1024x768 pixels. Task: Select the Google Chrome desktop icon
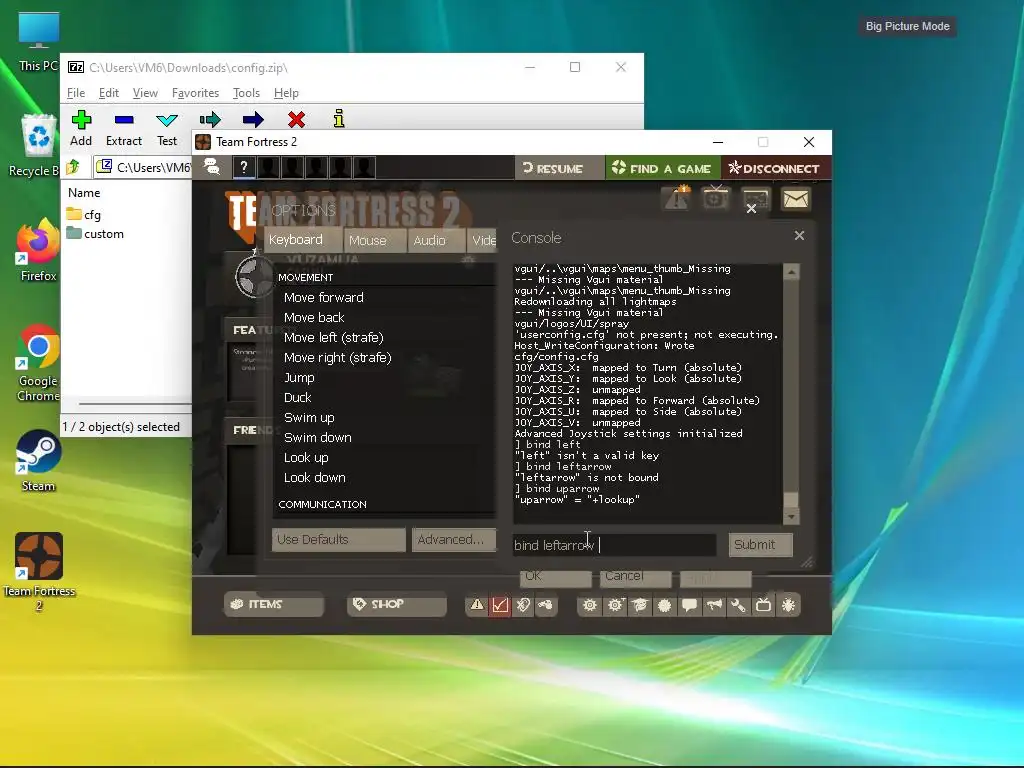click(x=38, y=363)
